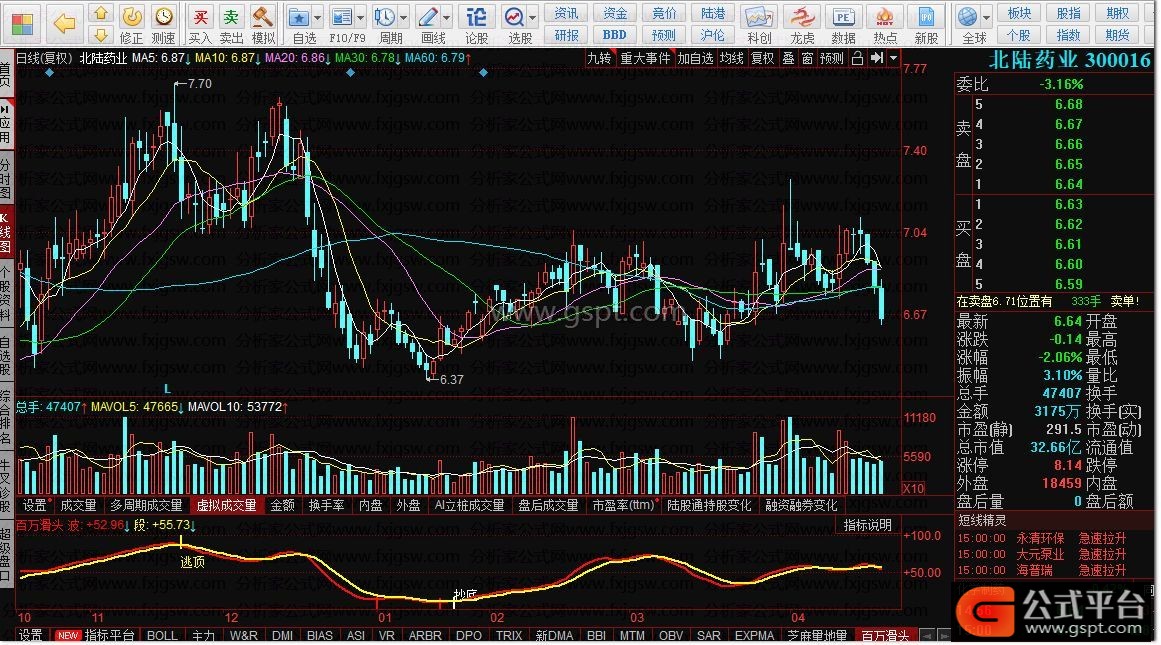
Task: Toggle 重大事件 major events markers
Action: pos(645,58)
